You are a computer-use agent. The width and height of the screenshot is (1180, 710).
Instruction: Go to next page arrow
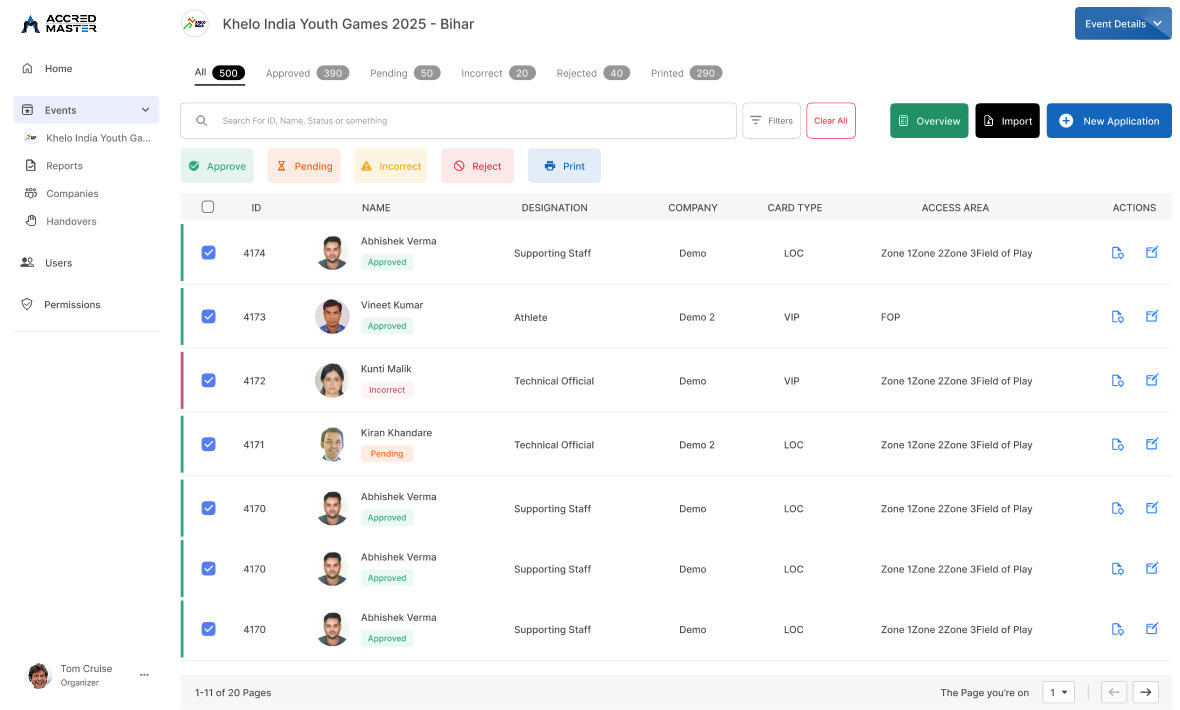point(1145,692)
